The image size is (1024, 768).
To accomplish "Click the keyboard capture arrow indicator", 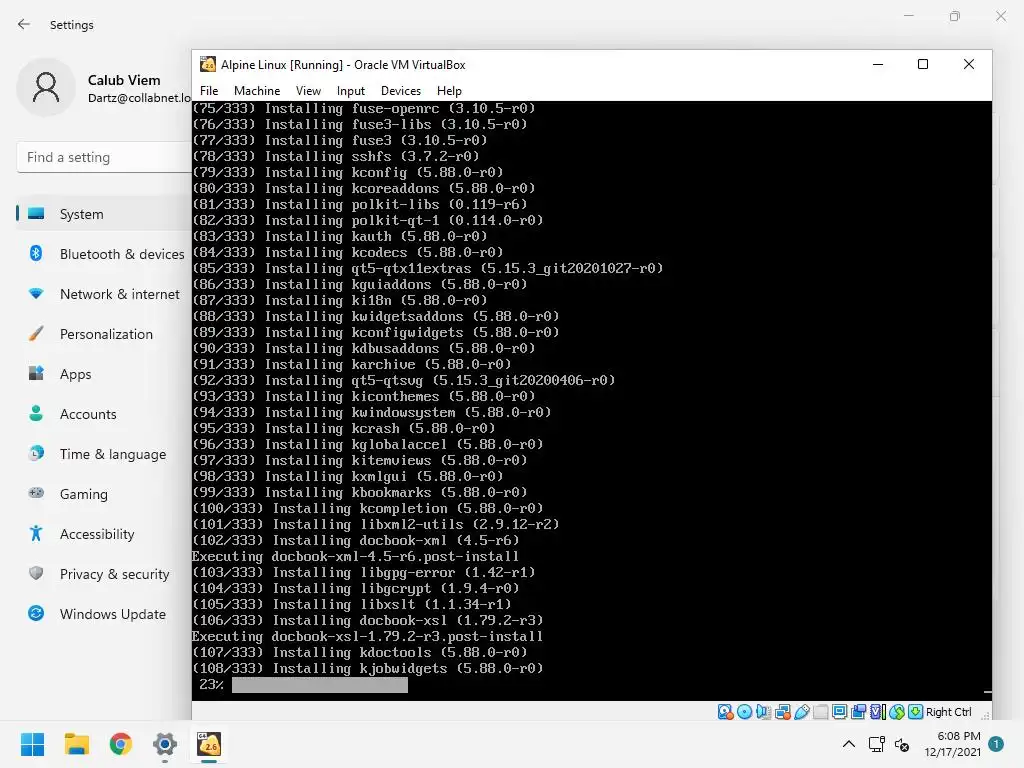I will pos(916,712).
